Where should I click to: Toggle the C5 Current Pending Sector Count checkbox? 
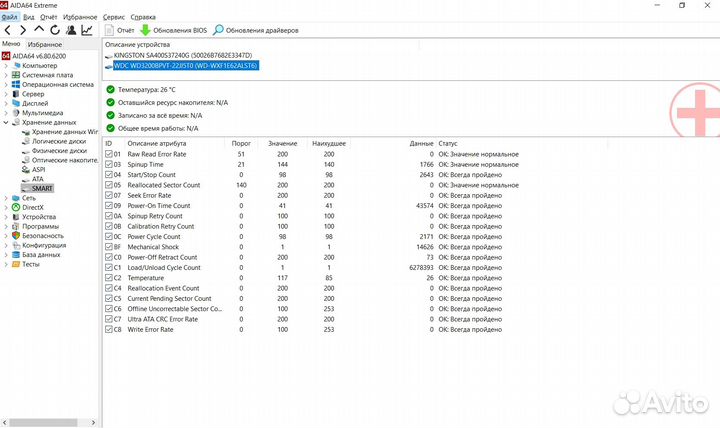point(109,298)
